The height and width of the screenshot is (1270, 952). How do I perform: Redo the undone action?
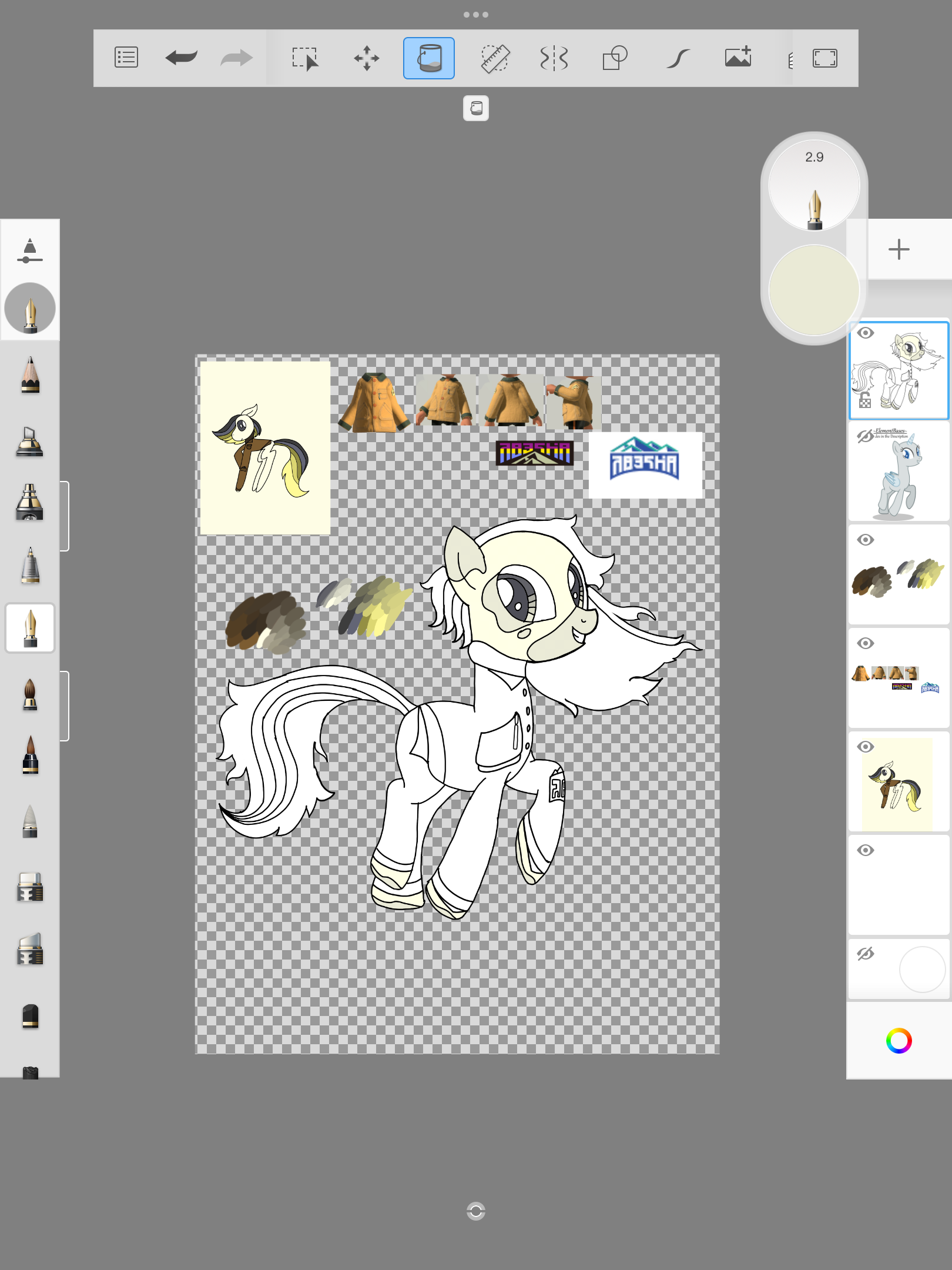tap(236, 58)
